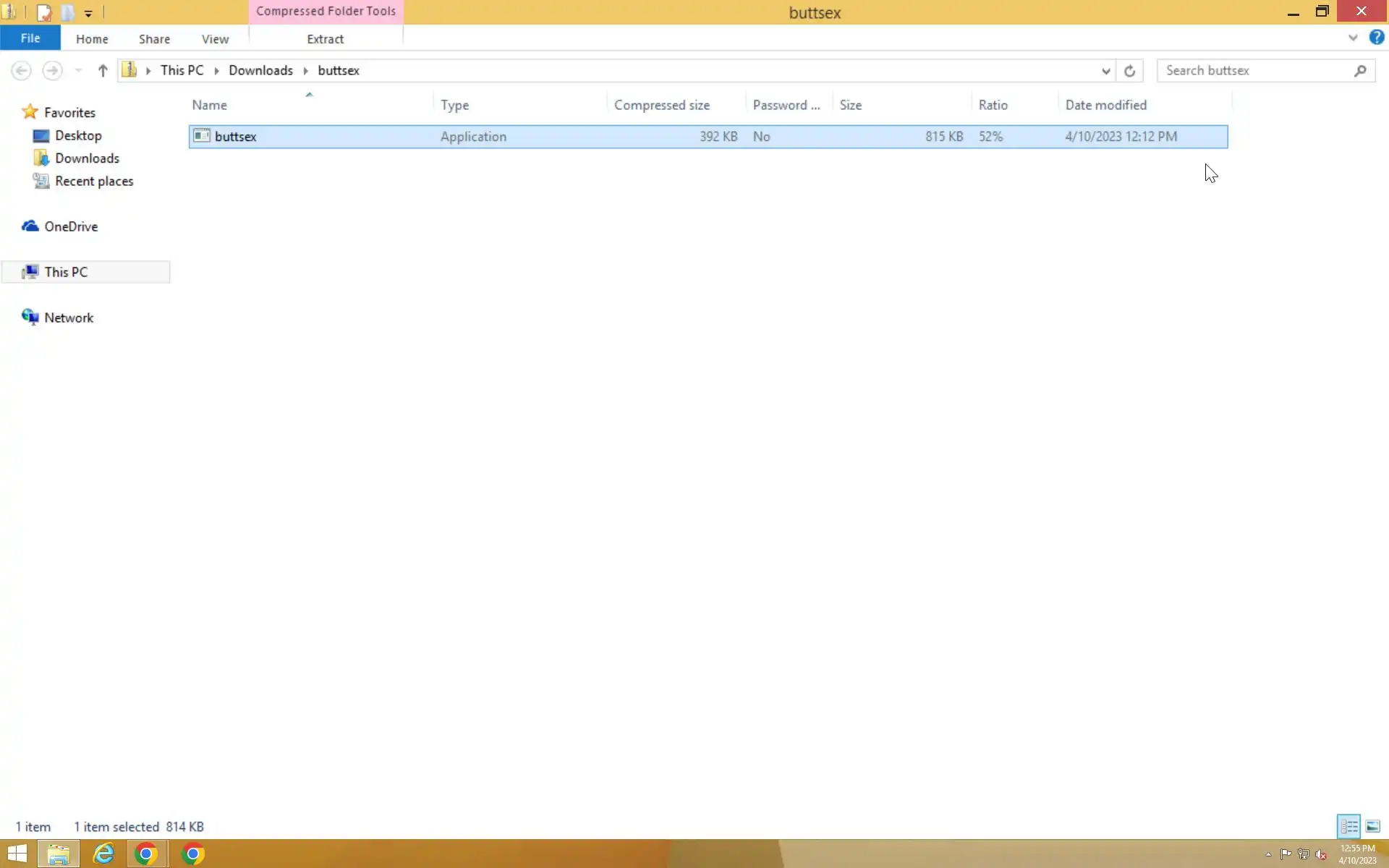Refresh the buttsex folder view
Image resolution: width=1389 pixels, height=868 pixels.
click(1129, 70)
